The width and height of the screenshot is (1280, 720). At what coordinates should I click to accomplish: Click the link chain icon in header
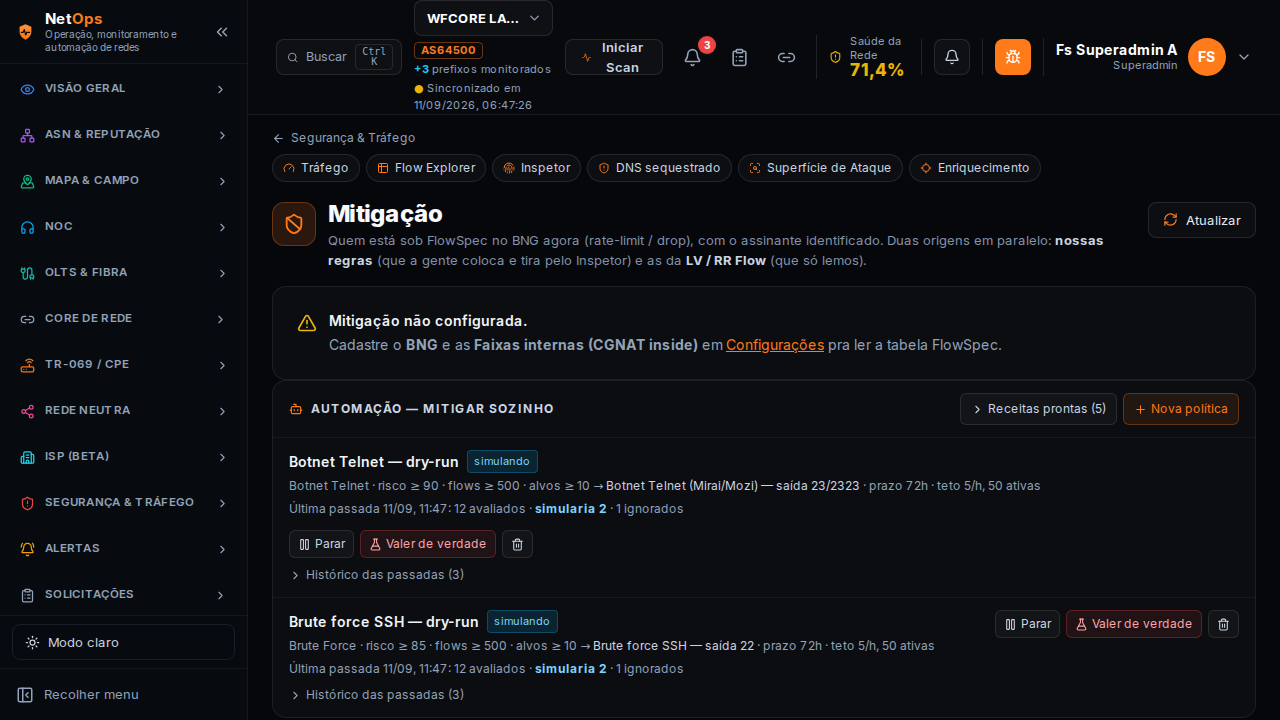(786, 57)
